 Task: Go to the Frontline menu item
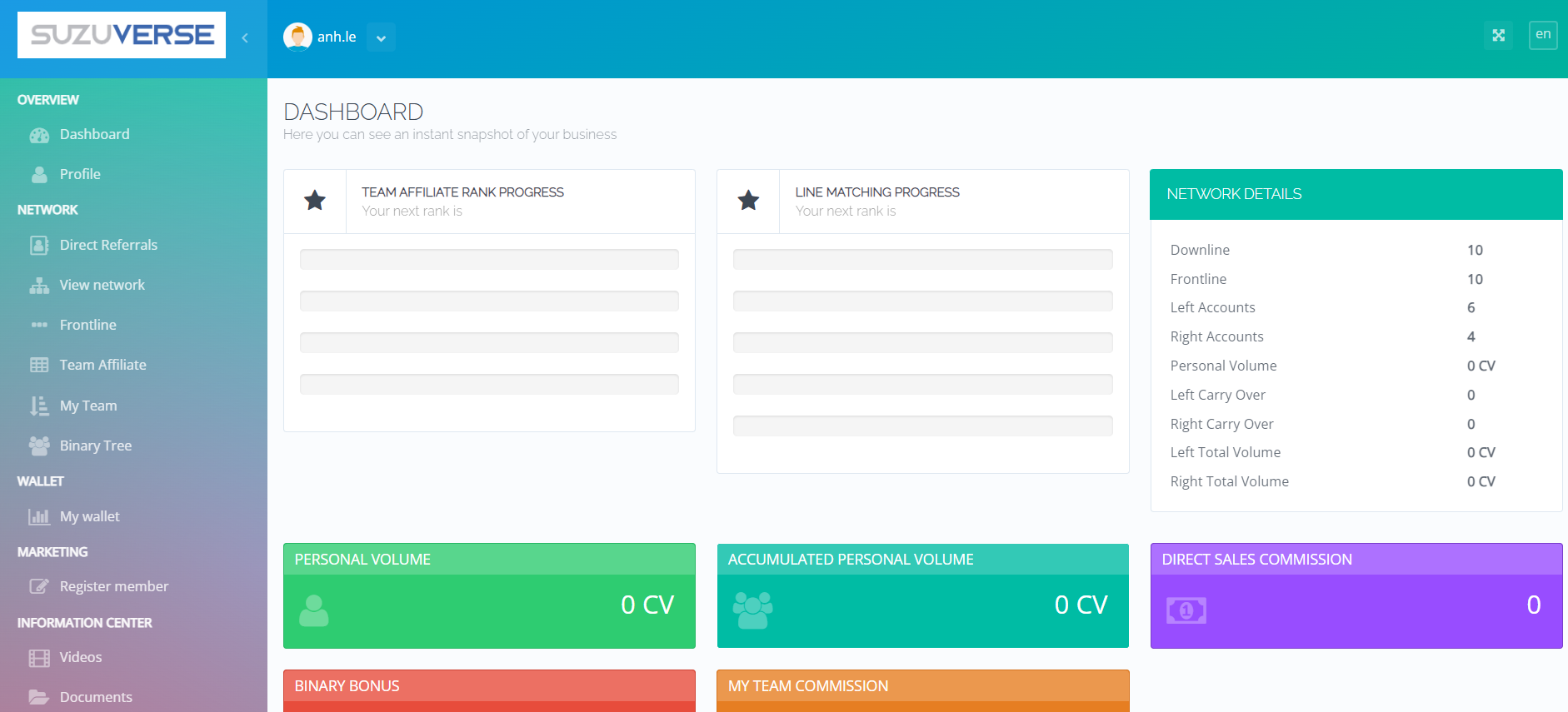pos(87,325)
